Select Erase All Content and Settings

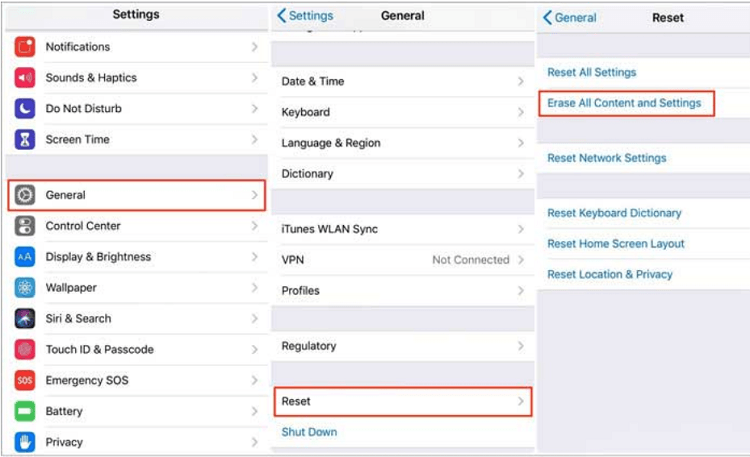point(624,103)
